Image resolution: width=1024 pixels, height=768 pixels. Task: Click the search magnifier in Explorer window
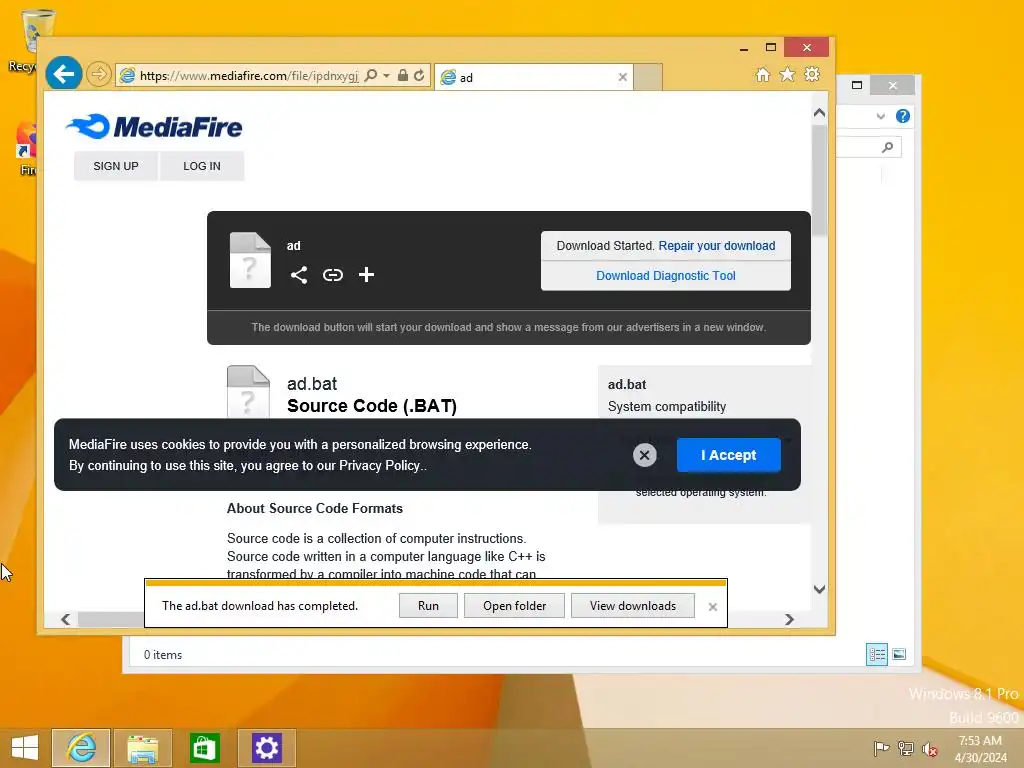click(x=887, y=147)
